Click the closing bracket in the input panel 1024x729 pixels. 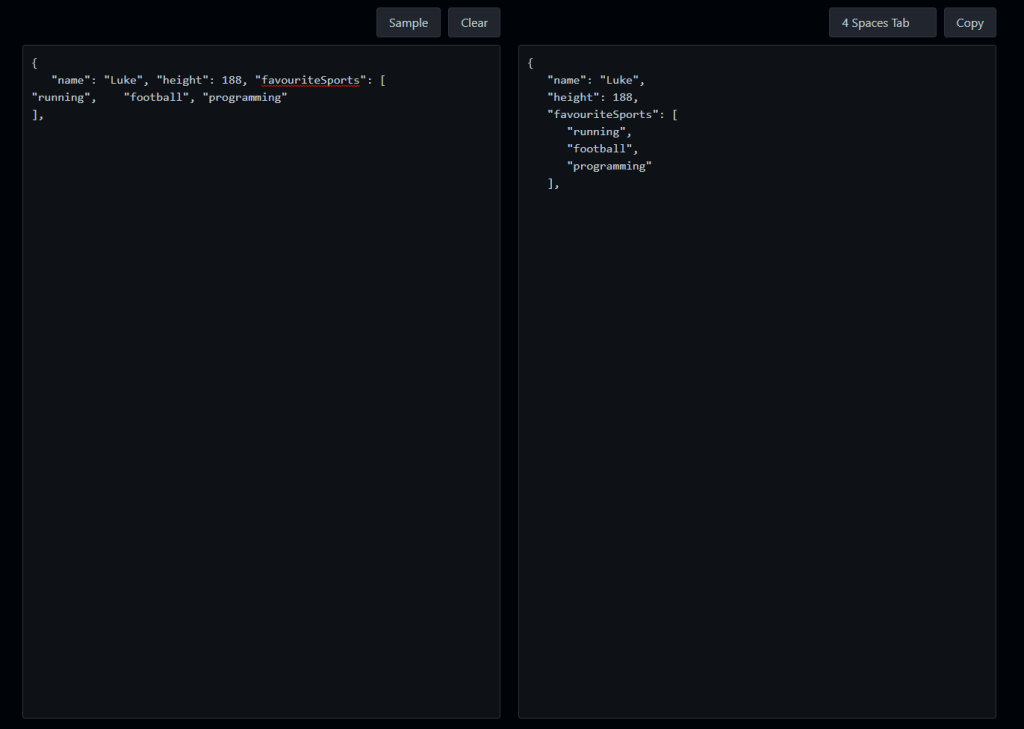pos(36,114)
